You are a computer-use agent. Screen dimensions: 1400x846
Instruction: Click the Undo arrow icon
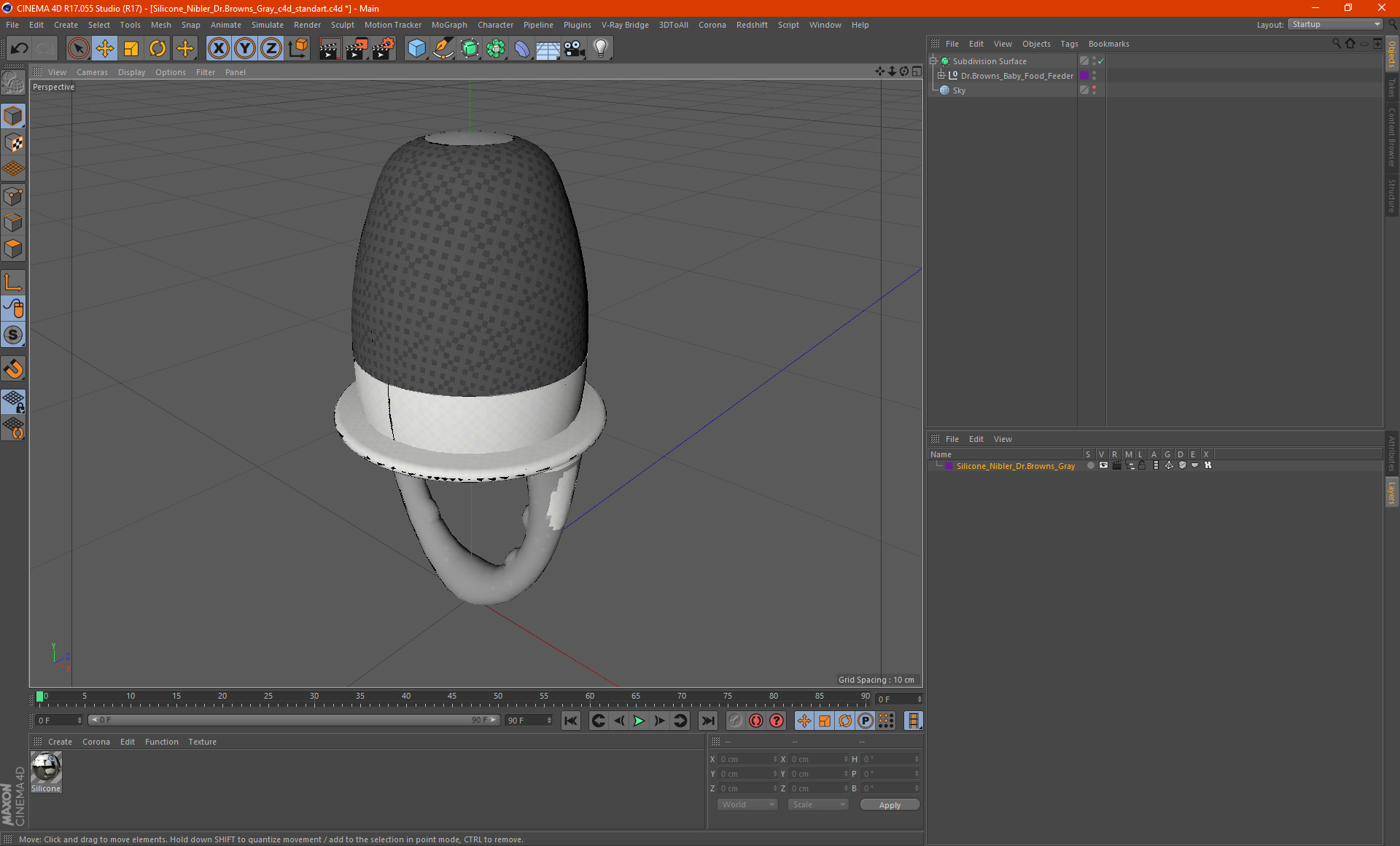coord(19,49)
